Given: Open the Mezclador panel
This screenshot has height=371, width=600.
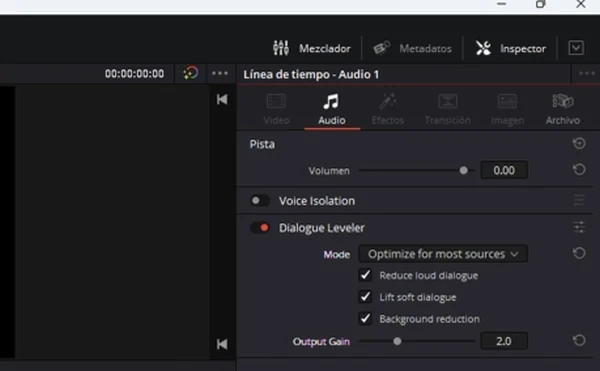Looking at the screenshot, I should pyautogui.click(x=311, y=48).
